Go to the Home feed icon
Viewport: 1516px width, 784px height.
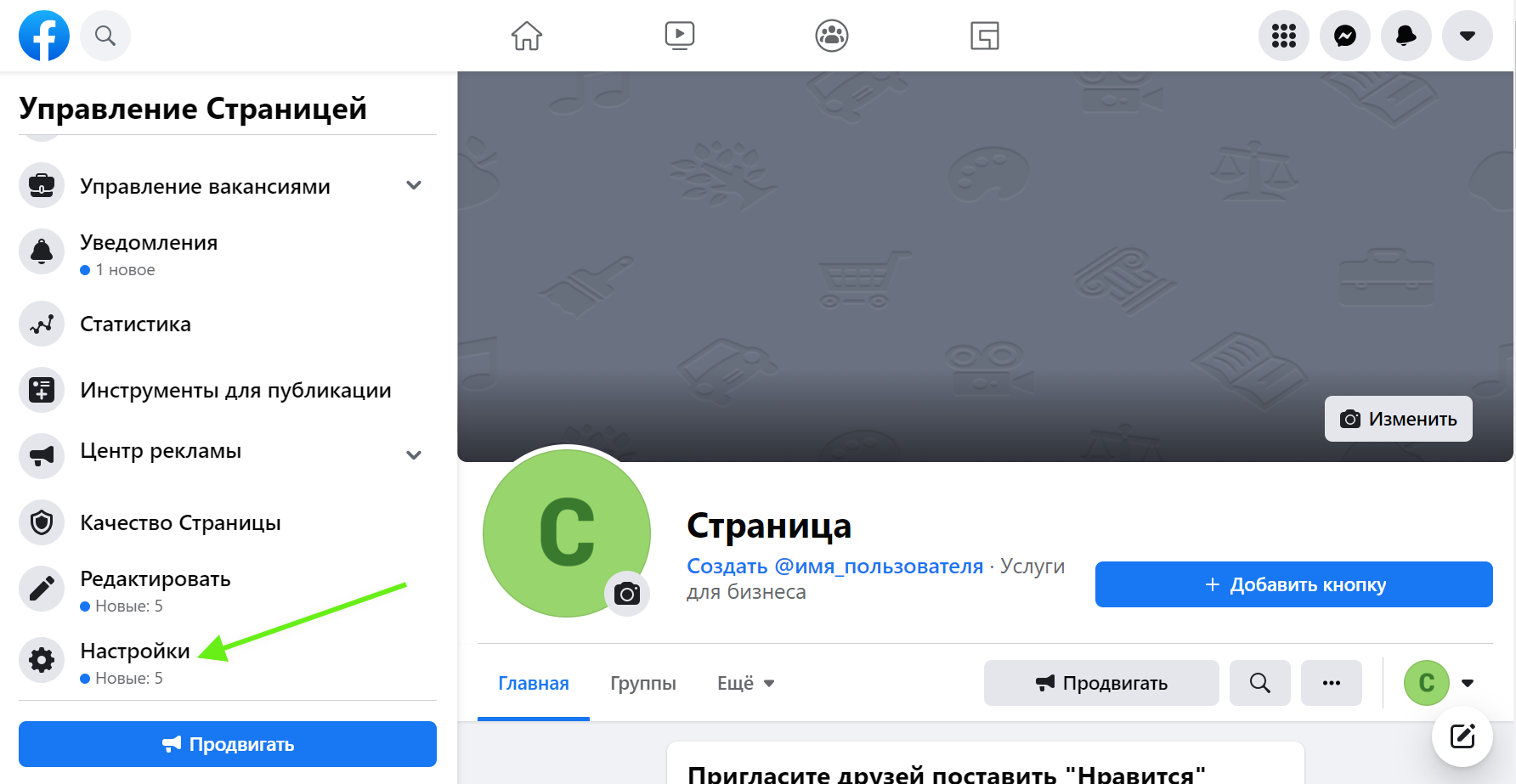527,36
